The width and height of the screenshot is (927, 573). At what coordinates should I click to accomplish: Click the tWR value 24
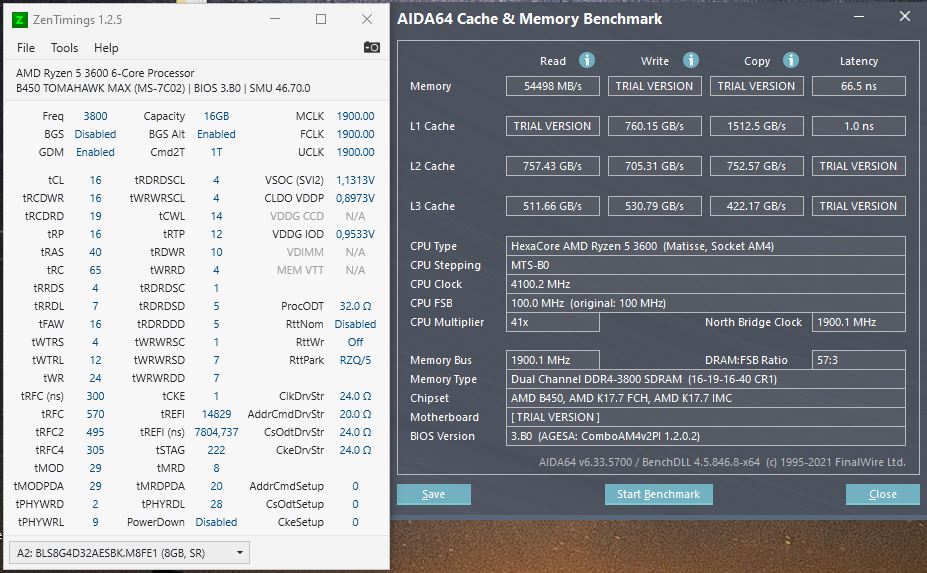pyautogui.click(x=95, y=378)
